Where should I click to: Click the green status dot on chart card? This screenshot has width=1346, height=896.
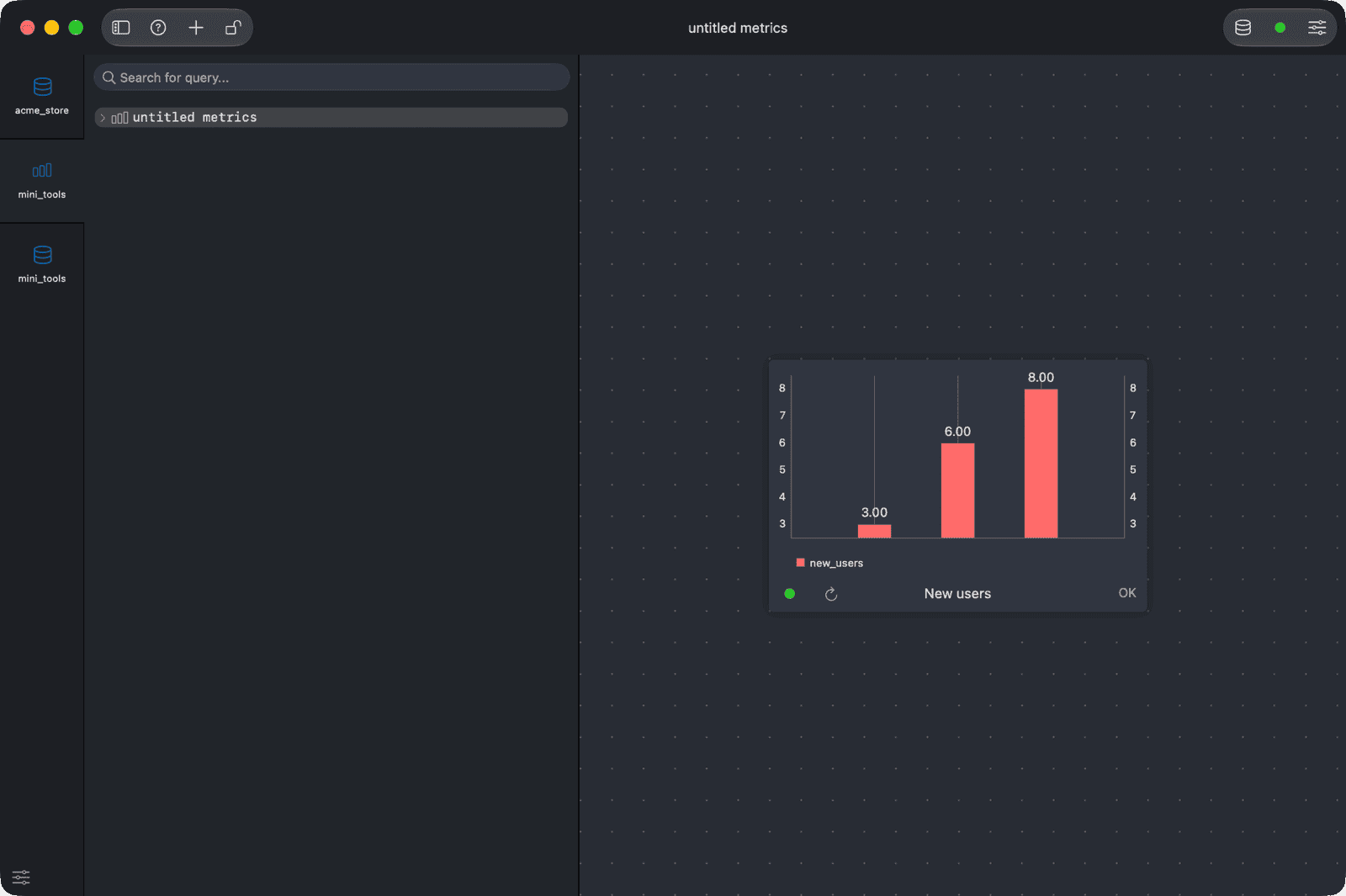tap(789, 594)
